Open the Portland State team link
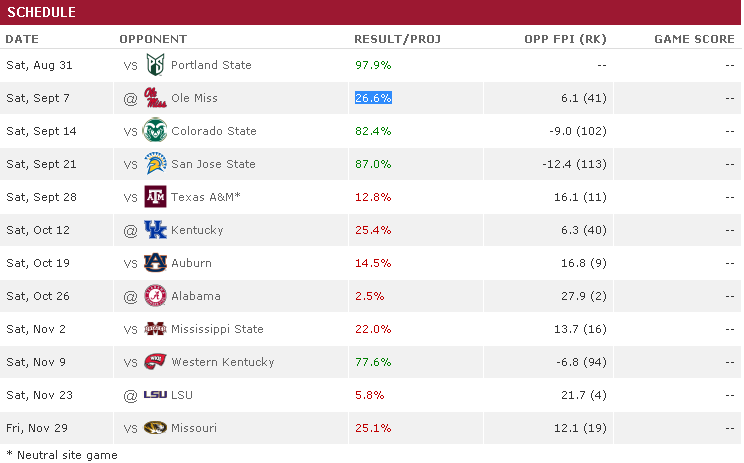 tap(211, 65)
